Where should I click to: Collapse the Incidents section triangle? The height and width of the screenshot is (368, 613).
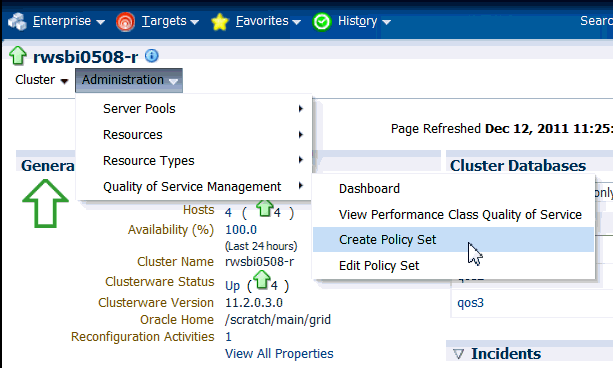click(458, 354)
